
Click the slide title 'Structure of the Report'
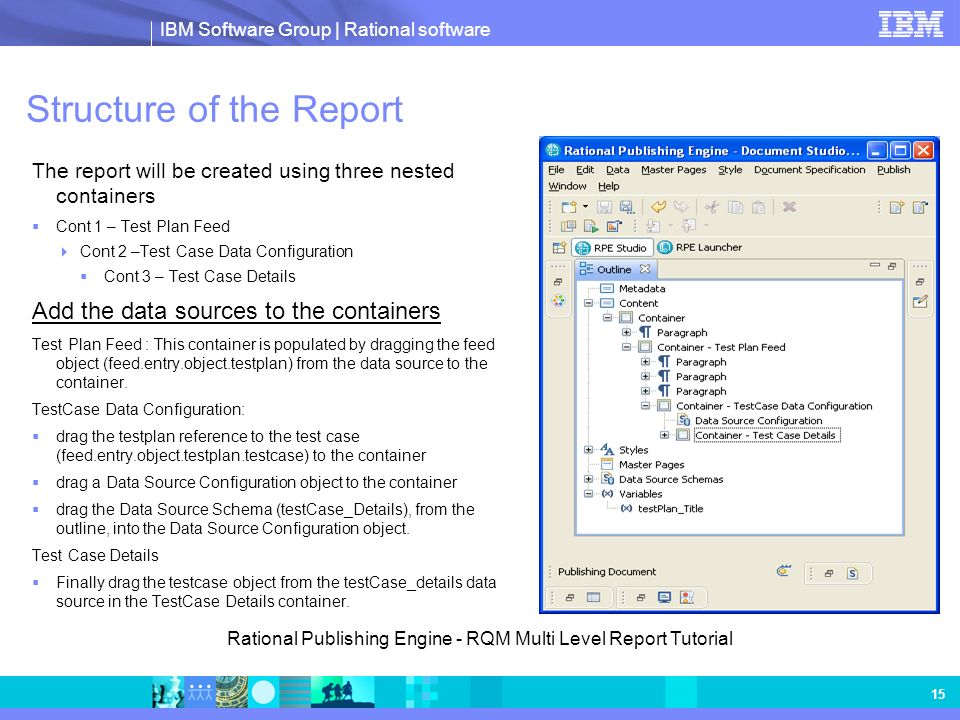[215, 109]
